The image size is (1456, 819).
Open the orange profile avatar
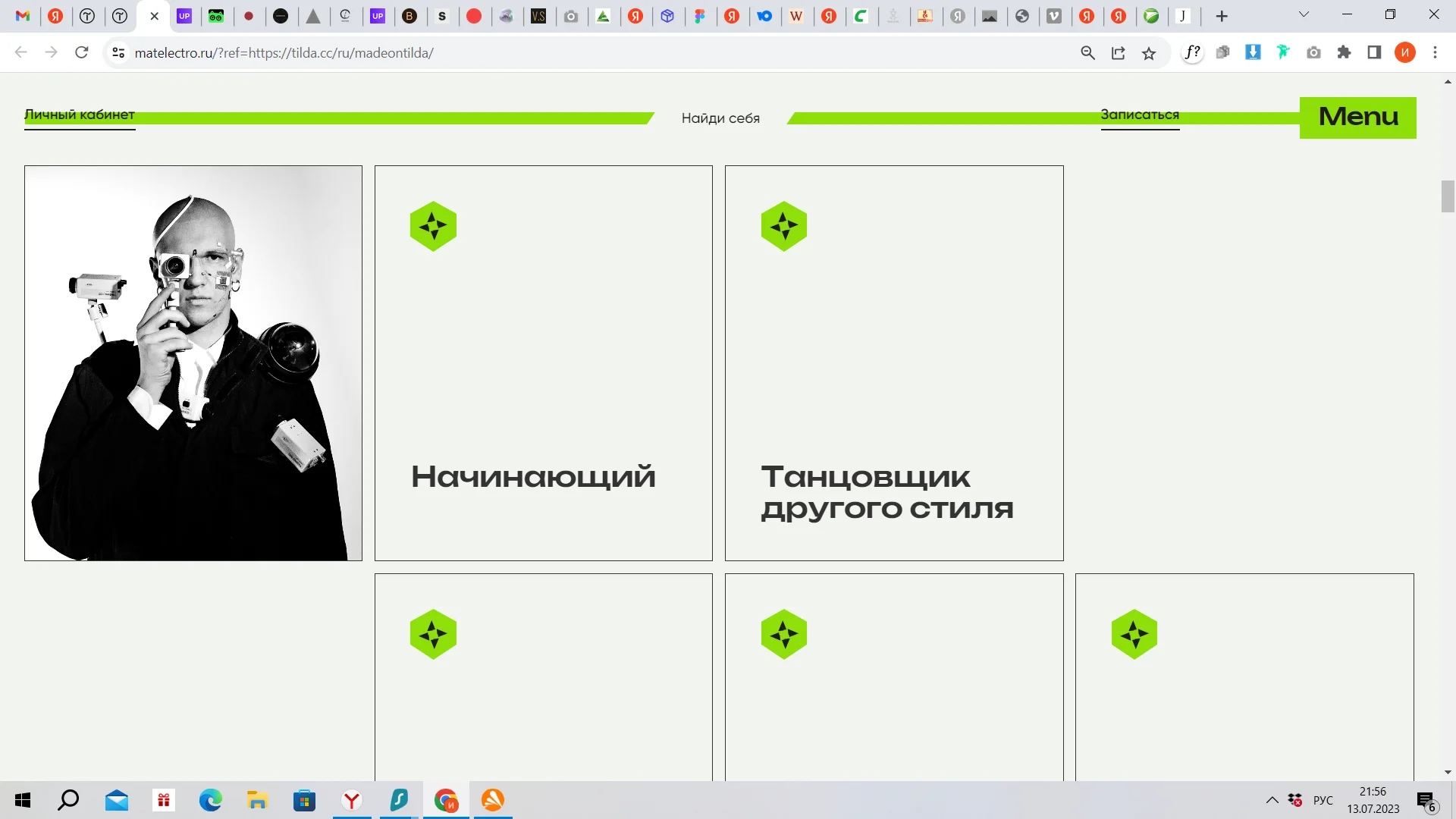coord(1404,52)
